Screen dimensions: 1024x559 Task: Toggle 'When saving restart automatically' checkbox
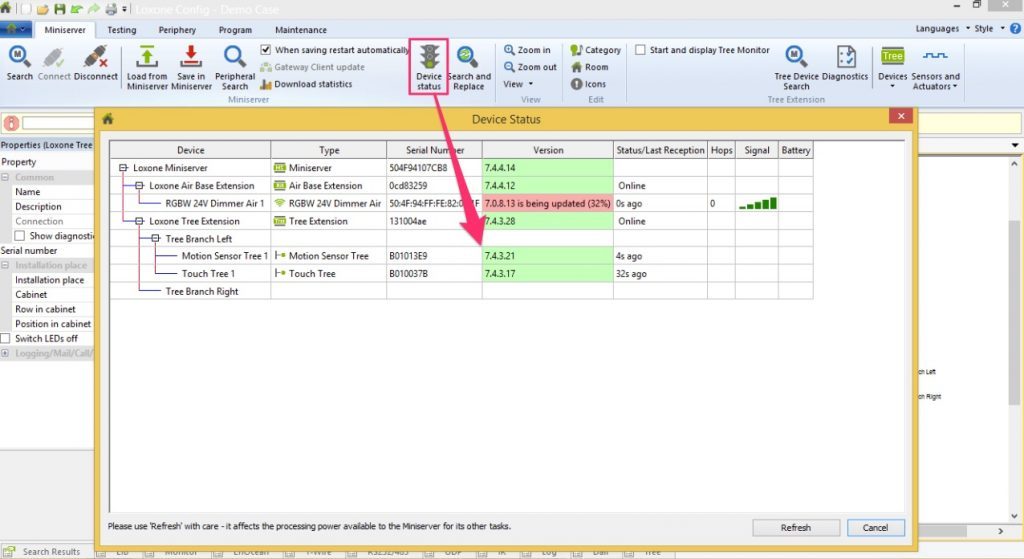265,50
